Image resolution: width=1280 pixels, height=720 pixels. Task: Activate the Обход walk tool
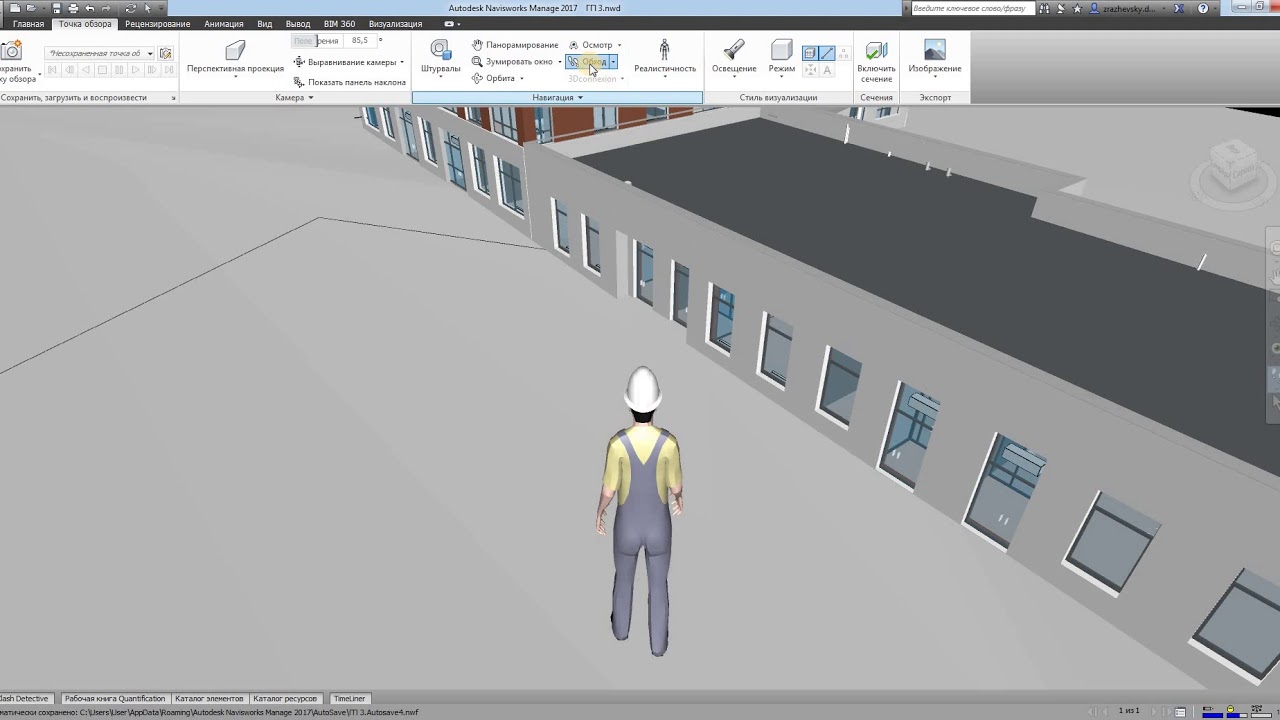587,62
